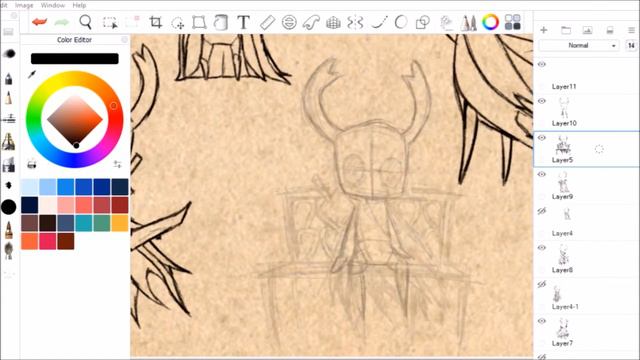Click the red Undo arrow

(x=40, y=22)
